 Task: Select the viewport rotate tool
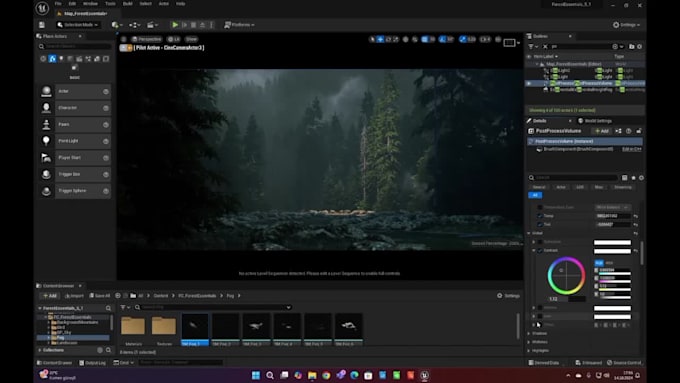click(x=389, y=39)
